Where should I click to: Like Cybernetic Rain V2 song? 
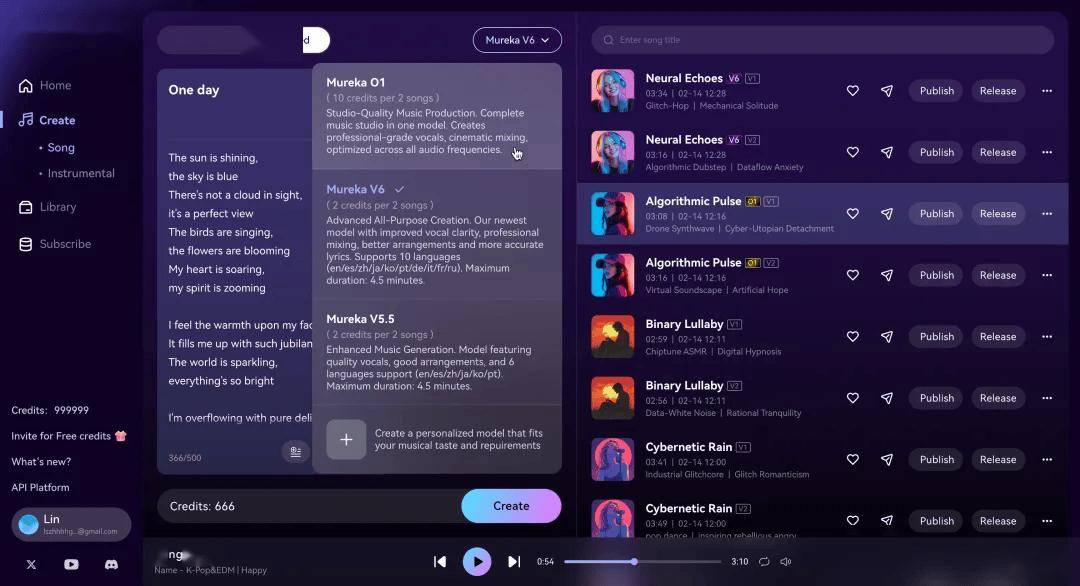pos(853,521)
